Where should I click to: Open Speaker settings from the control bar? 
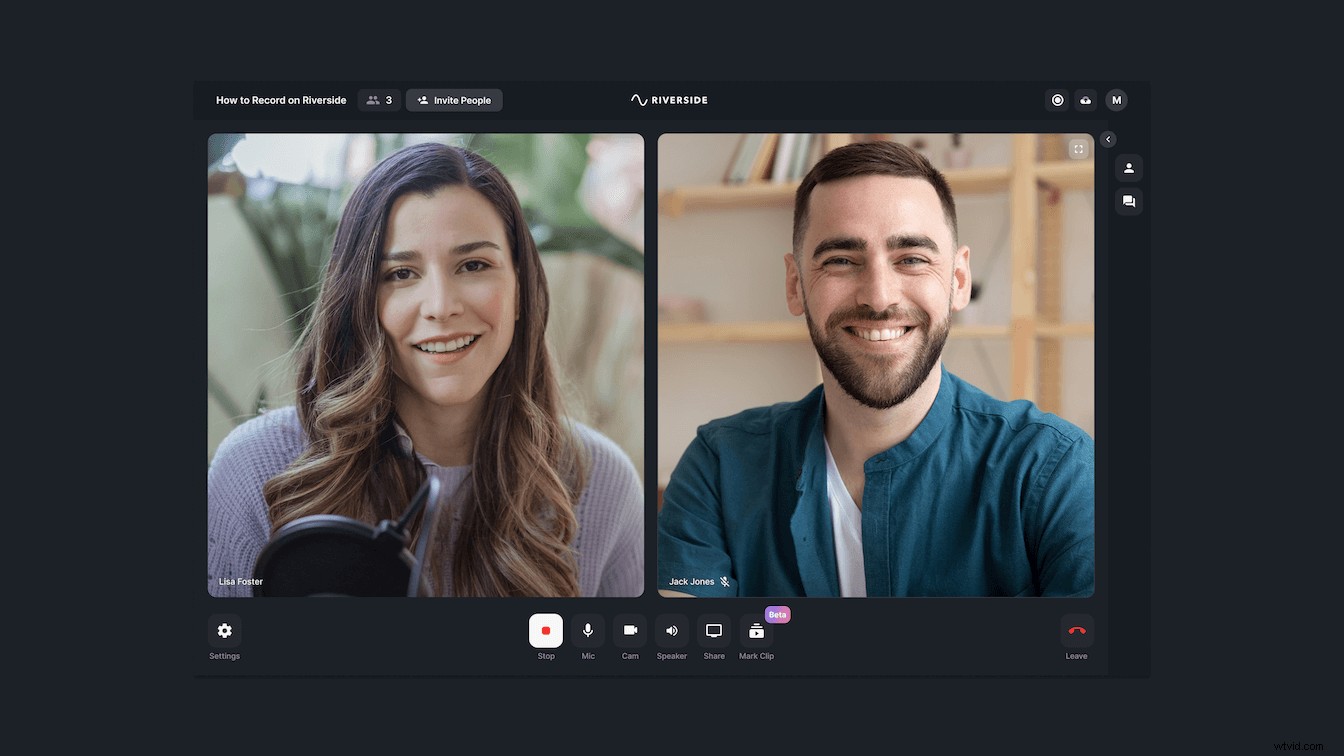[671, 630]
